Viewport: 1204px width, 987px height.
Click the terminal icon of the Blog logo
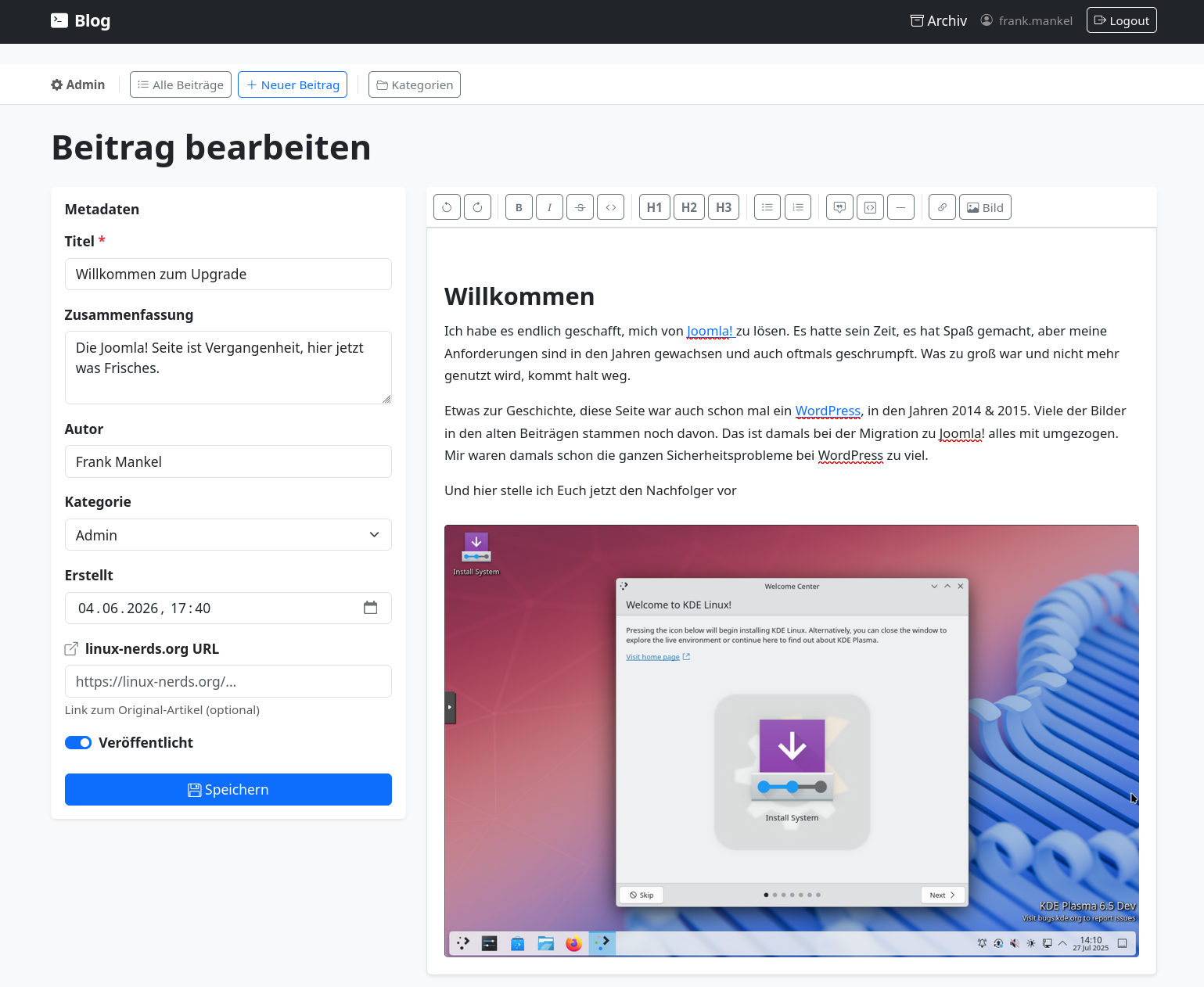[x=59, y=20]
